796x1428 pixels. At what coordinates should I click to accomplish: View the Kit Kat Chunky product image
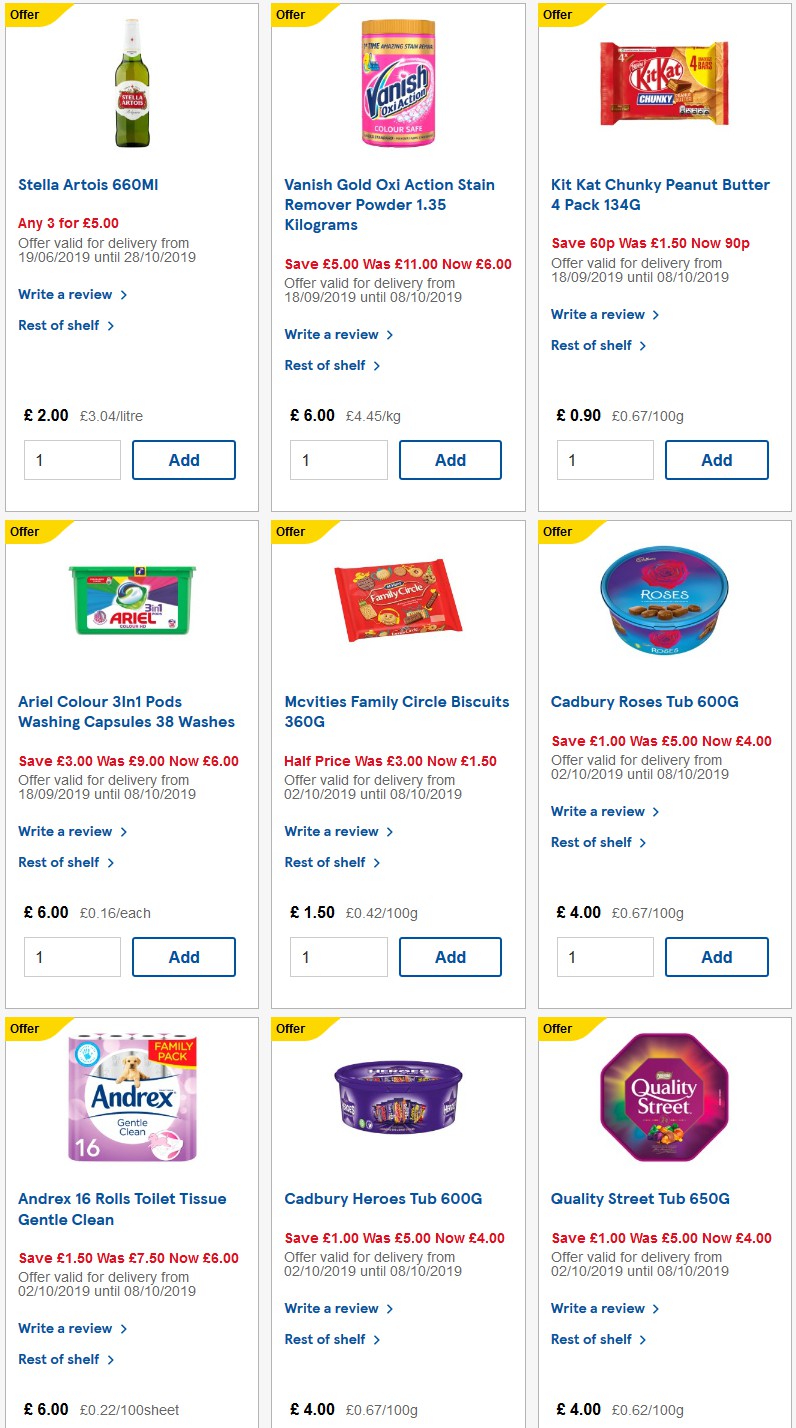pyautogui.click(x=664, y=84)
